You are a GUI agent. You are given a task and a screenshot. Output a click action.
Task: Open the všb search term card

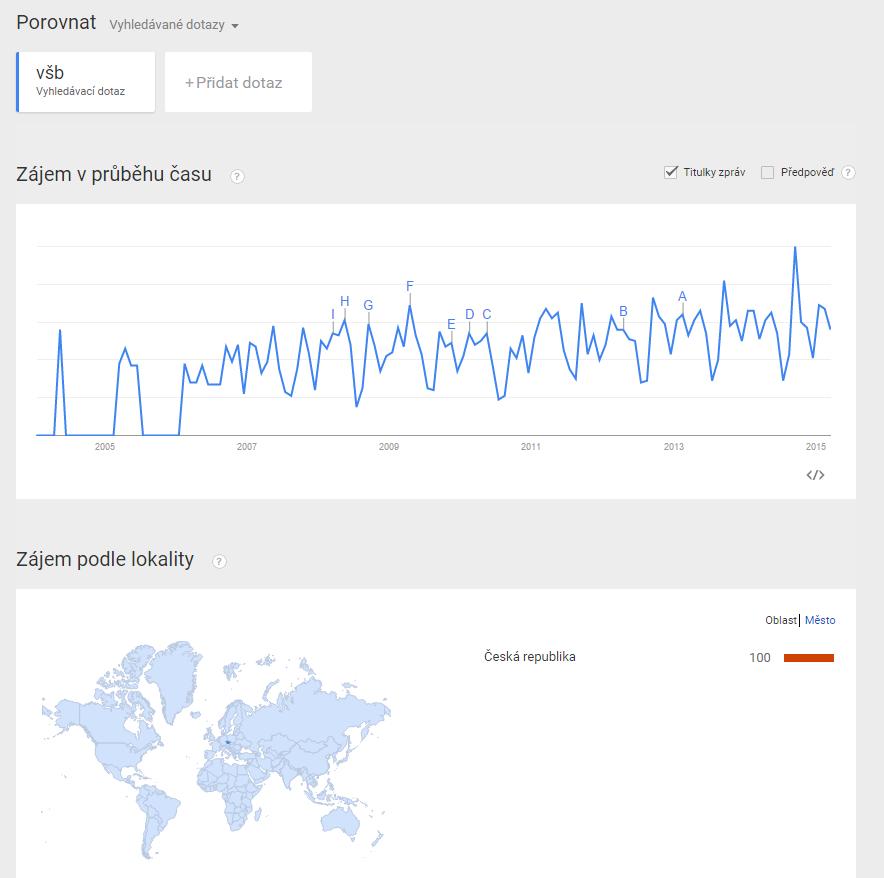pos(85,81)
